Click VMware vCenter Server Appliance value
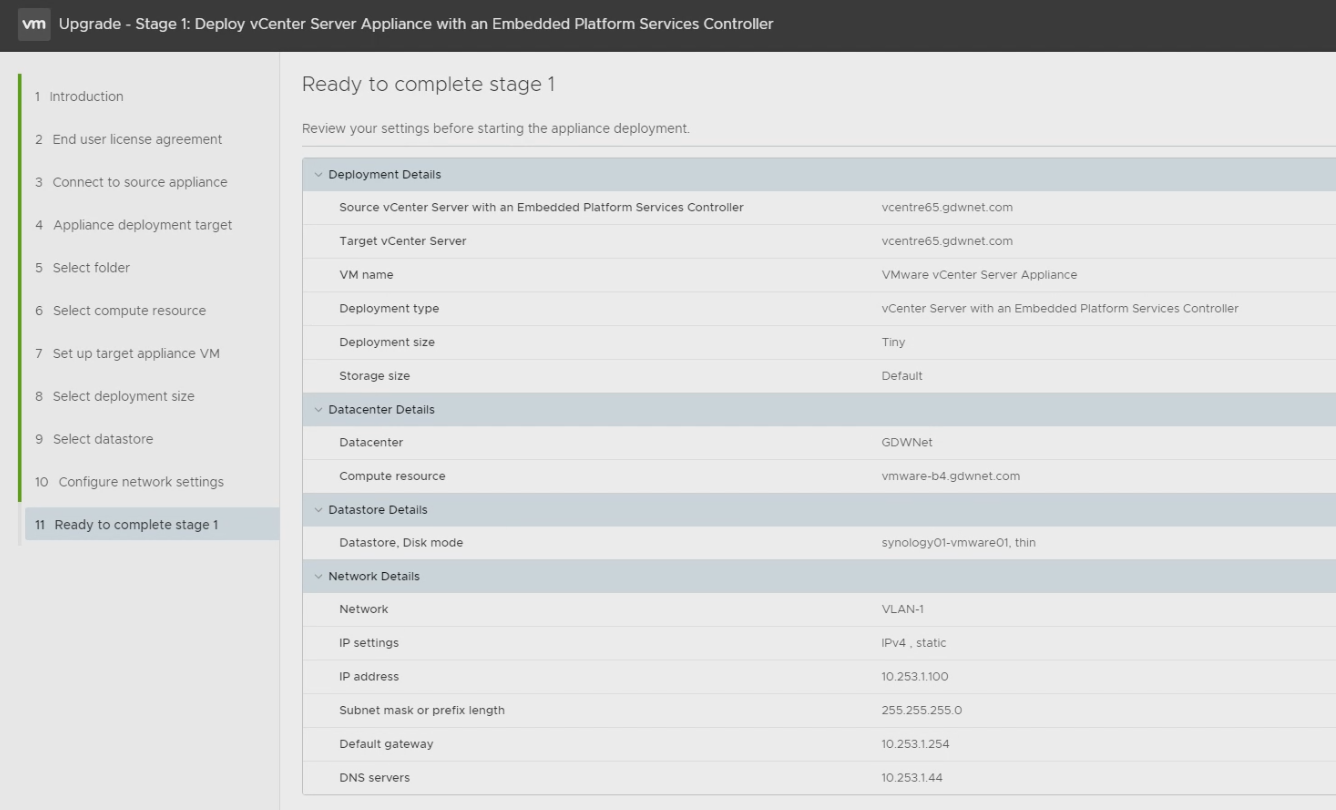 coord(979,275)
